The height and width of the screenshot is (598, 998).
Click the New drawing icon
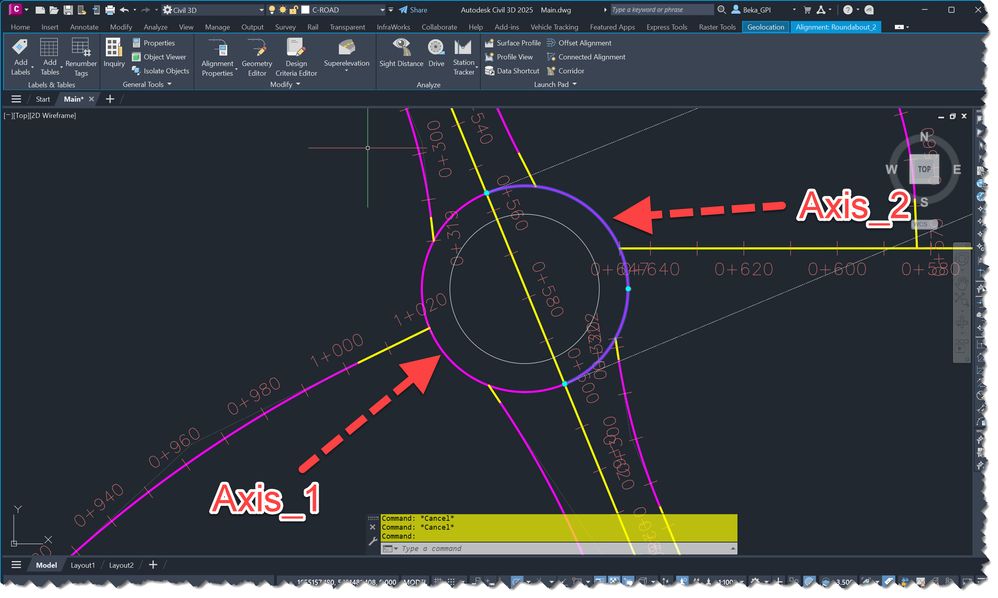(40, 10)
